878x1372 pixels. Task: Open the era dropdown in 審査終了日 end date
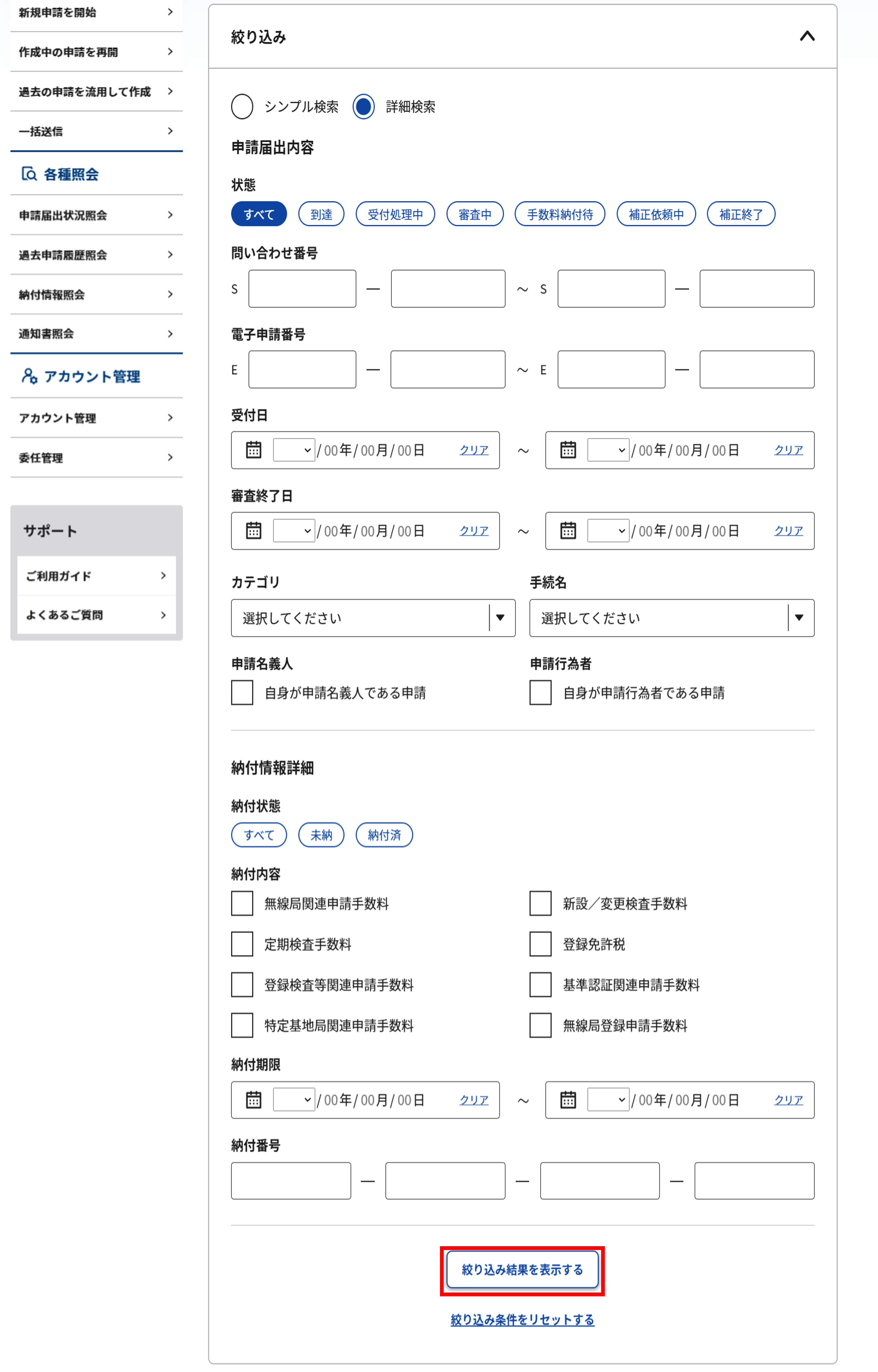[x=608, y=531]
